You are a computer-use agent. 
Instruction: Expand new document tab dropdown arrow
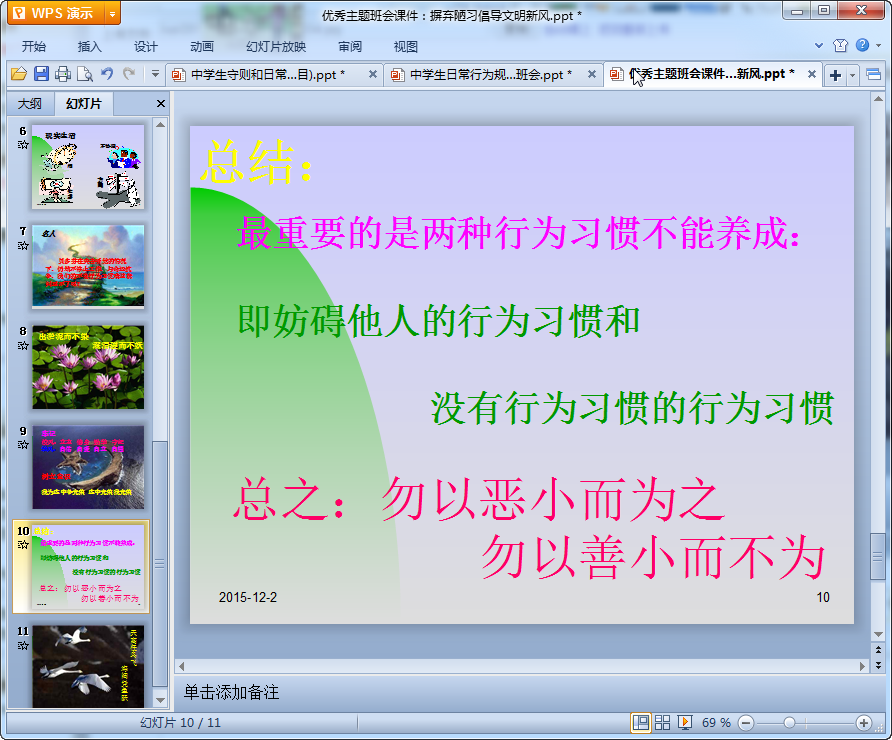click(852, 75)
